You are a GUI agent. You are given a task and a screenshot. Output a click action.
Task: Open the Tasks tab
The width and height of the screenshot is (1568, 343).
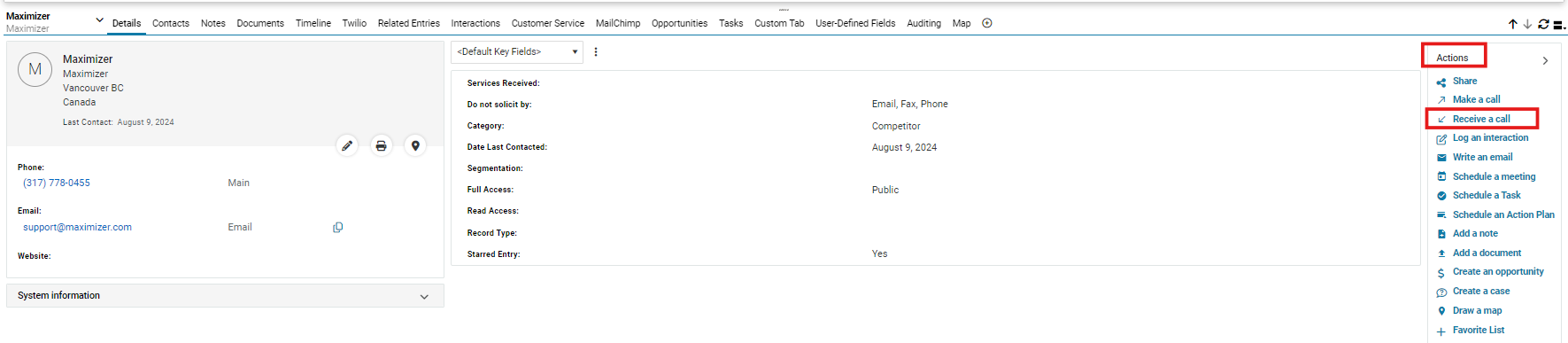[731, 23]
